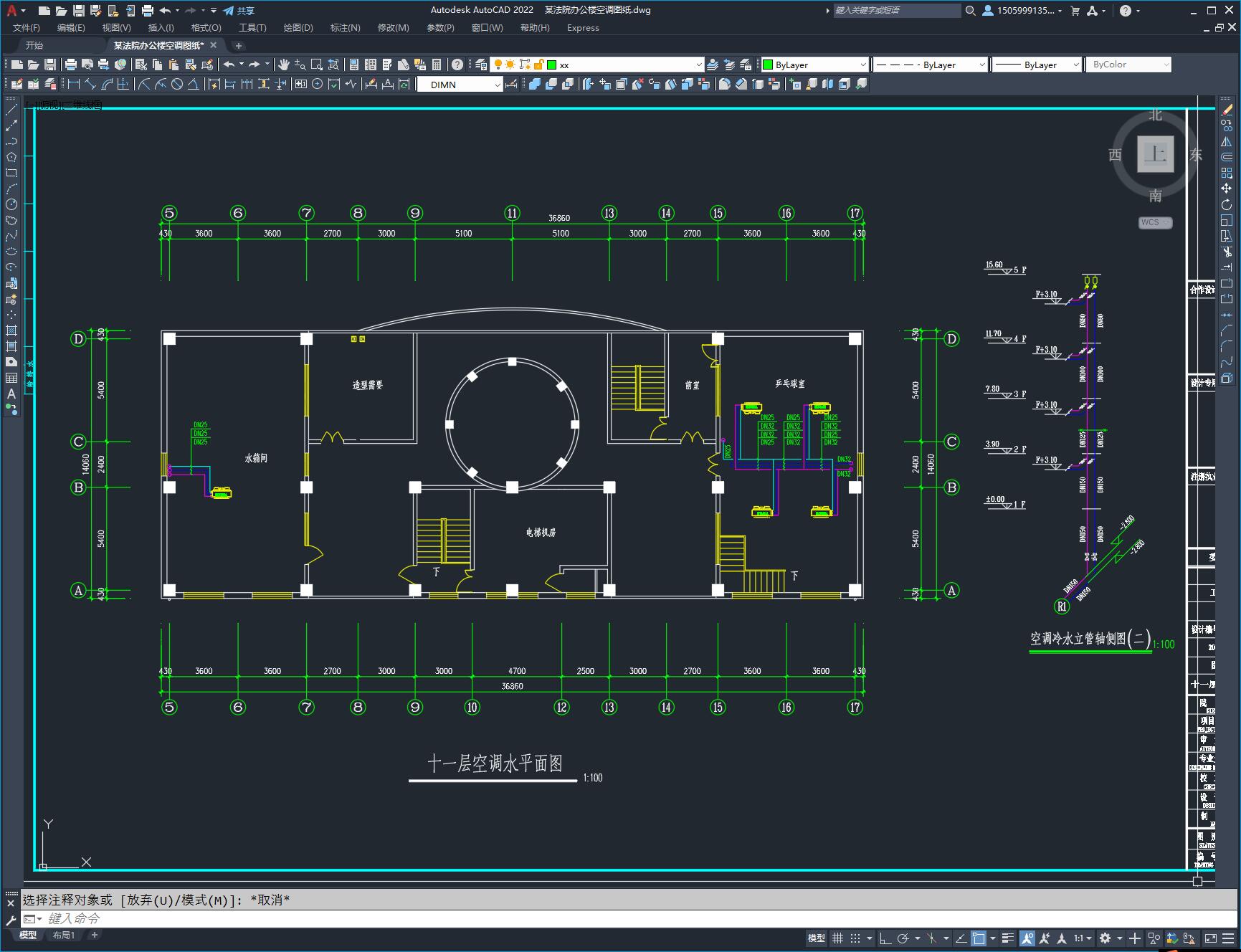This screenshot has height=952, width=1241.
Task: Toggle ortho mode in status bar
Action: tap(885, 938)
